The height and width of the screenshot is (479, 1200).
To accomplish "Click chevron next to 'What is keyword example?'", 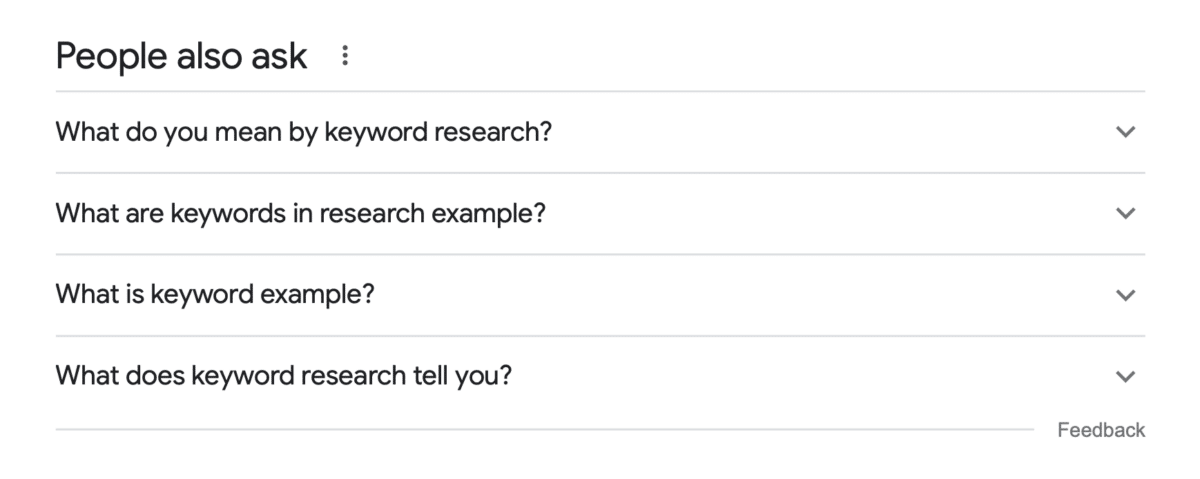I will pyautogui.click(x=1126, y=295).
